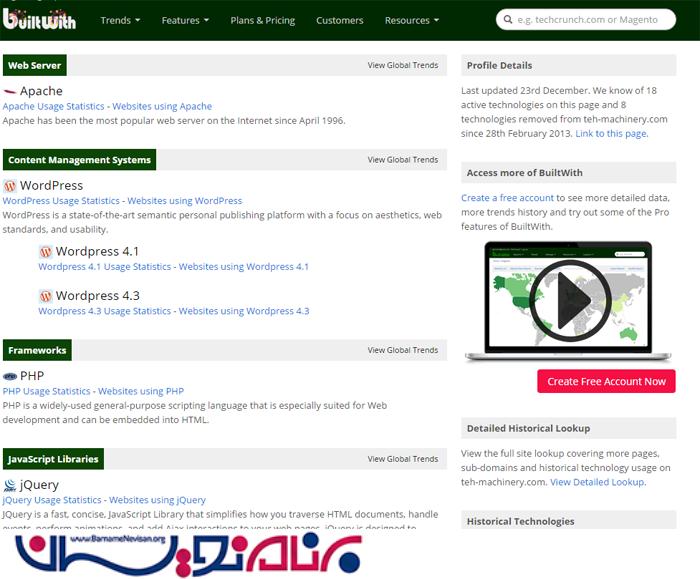Click the jQuery technology title
700x579 pixels.
[39, 485]
